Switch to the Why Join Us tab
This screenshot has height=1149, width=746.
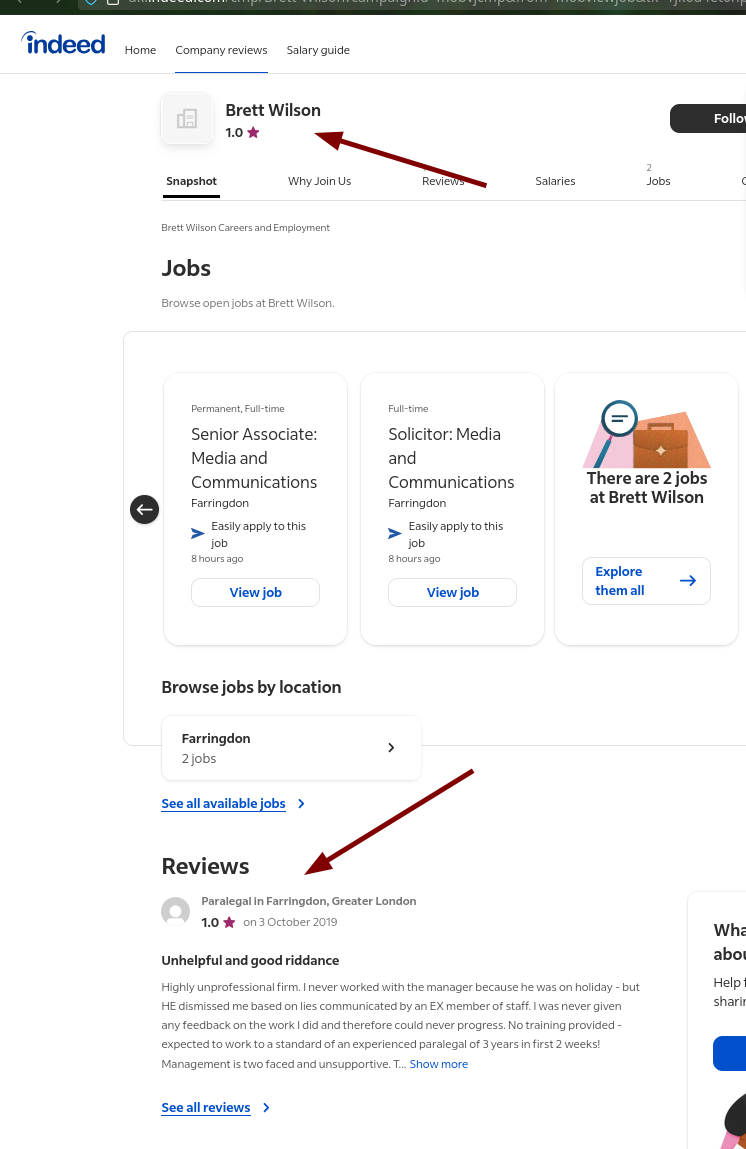(x=320, y=181)
